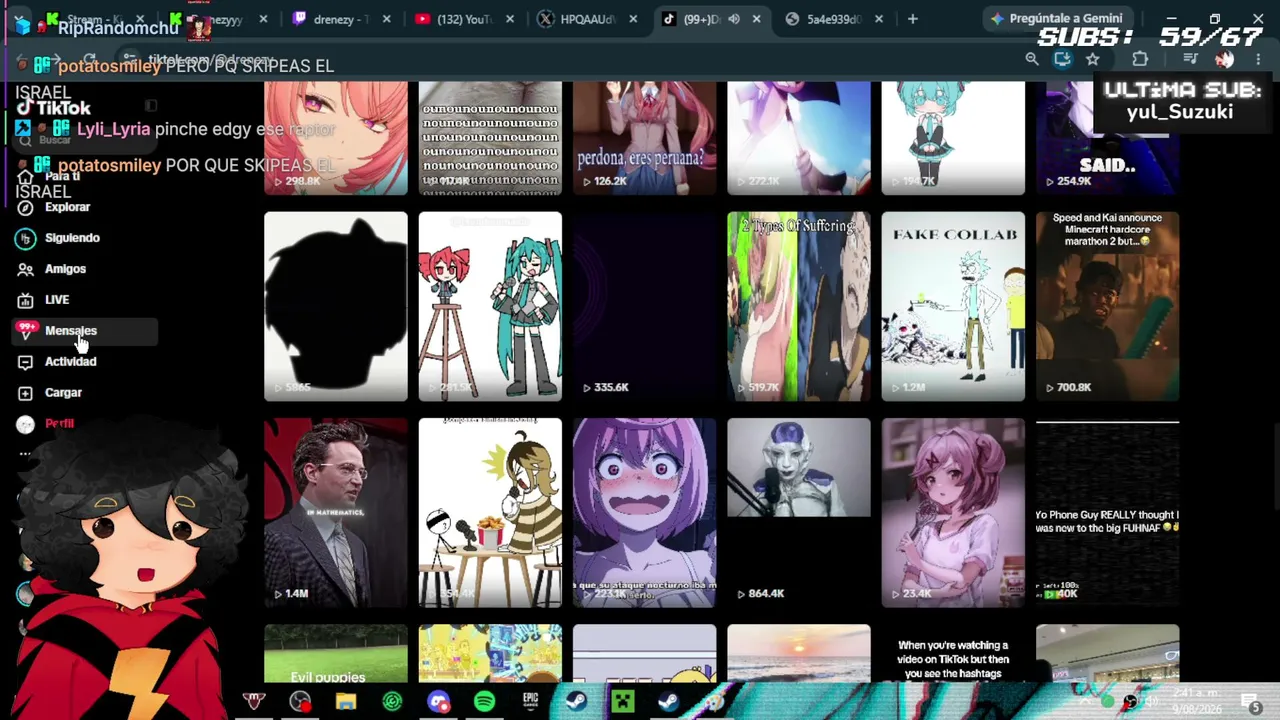The width and height of the screenshot is (1280, 720).
Task: Expand the three-dot more menu in sidebar
Action: tap(26, 453)
